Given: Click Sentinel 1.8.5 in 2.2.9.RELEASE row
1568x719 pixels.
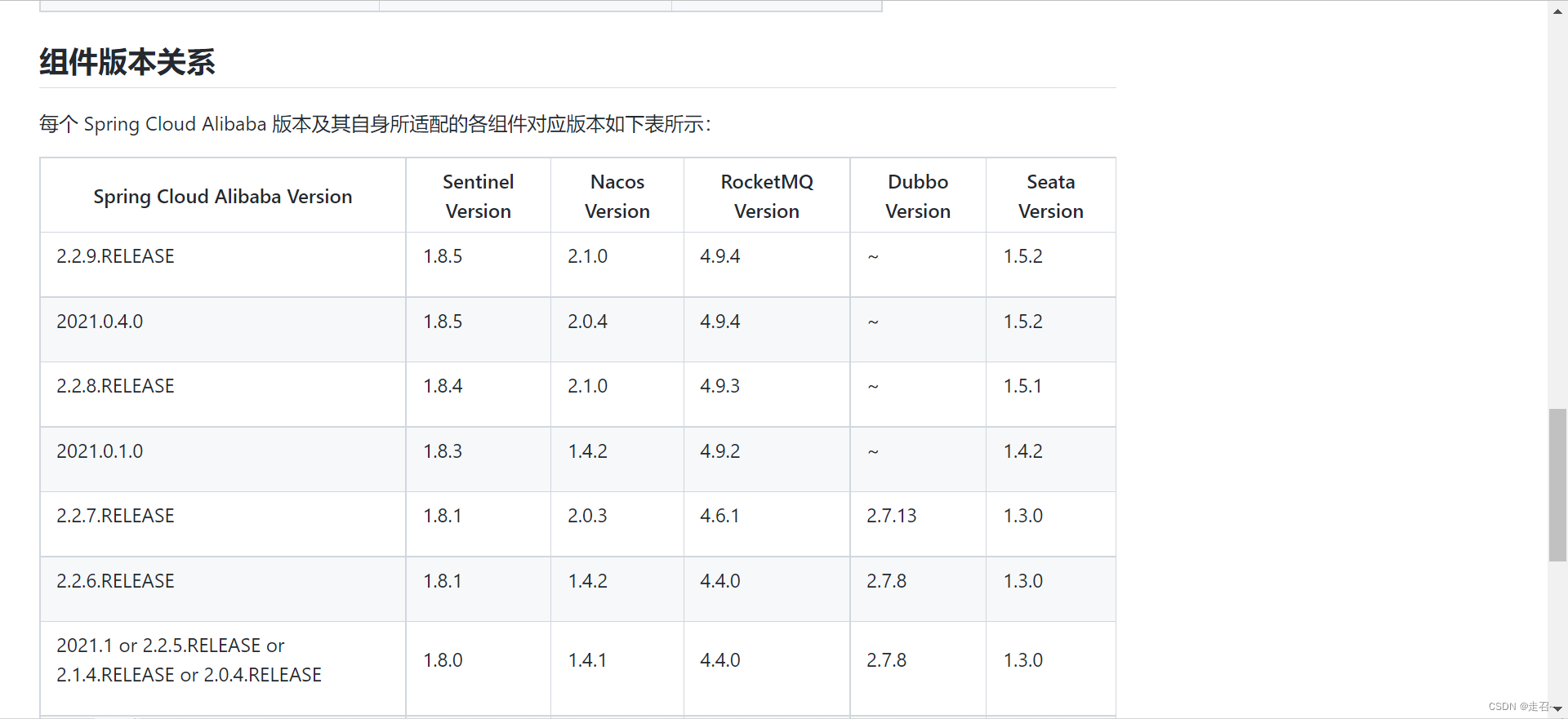Looking at the screenshot, I should (x=443, y=256).
